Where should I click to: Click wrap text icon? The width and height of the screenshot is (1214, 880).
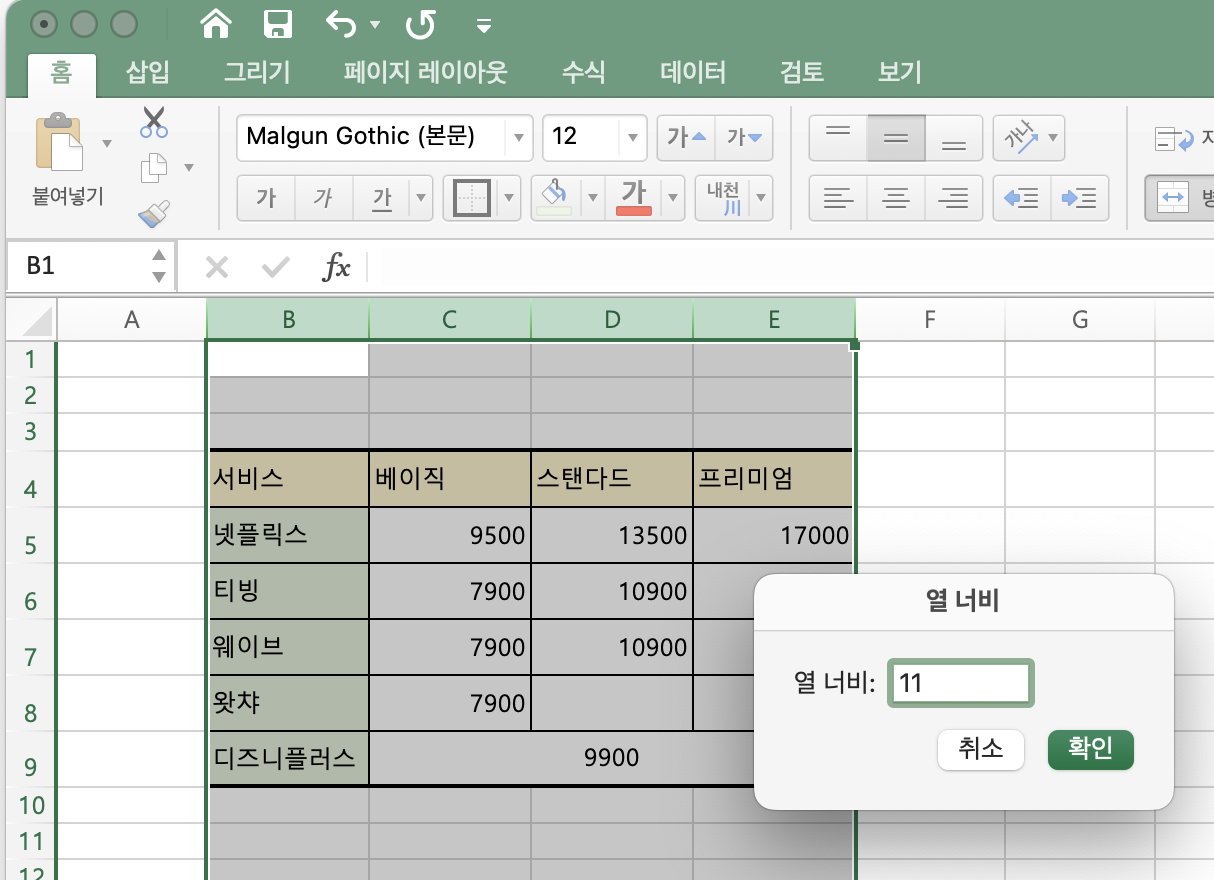point(1175,137)
